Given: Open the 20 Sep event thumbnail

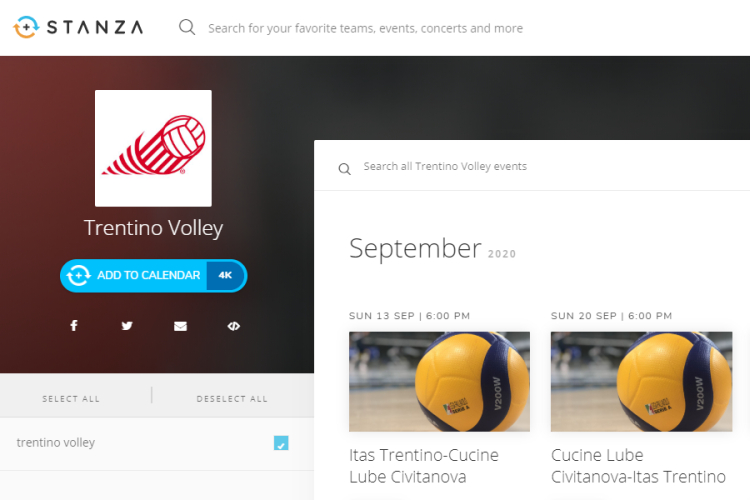Looking at the screenshot, I should point(641,381).
